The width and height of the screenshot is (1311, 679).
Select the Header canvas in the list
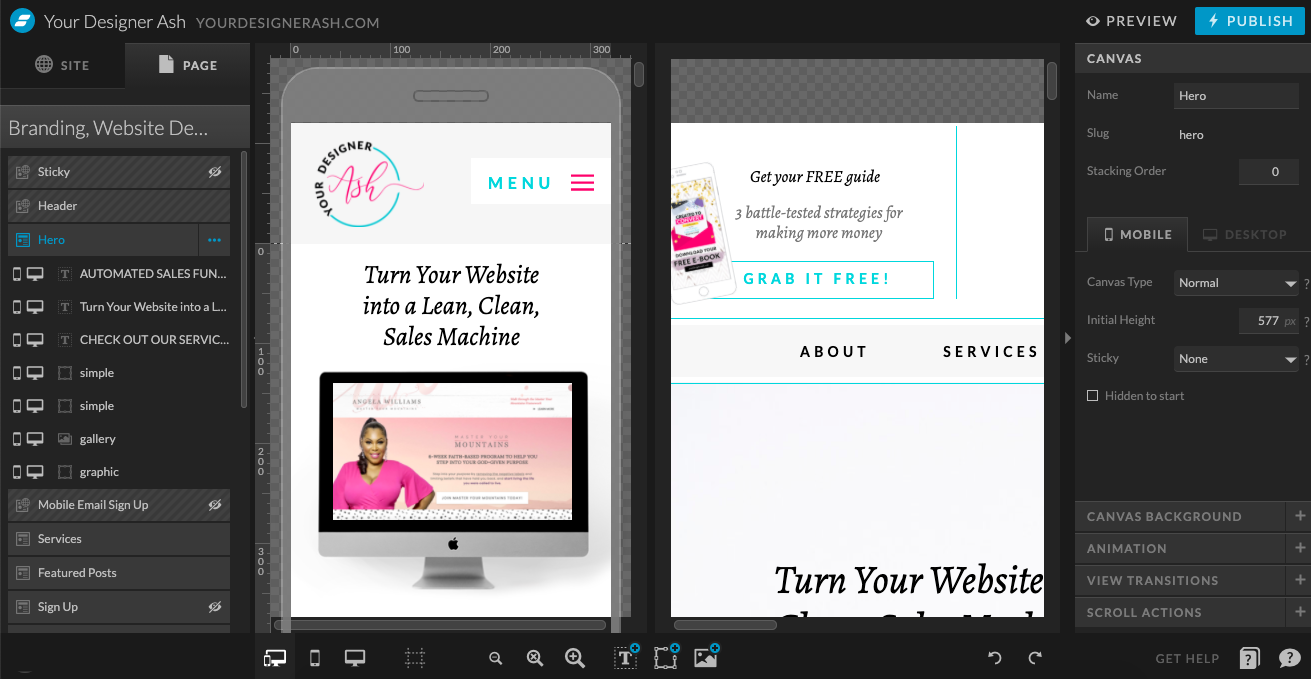click(x=119, y=206)
